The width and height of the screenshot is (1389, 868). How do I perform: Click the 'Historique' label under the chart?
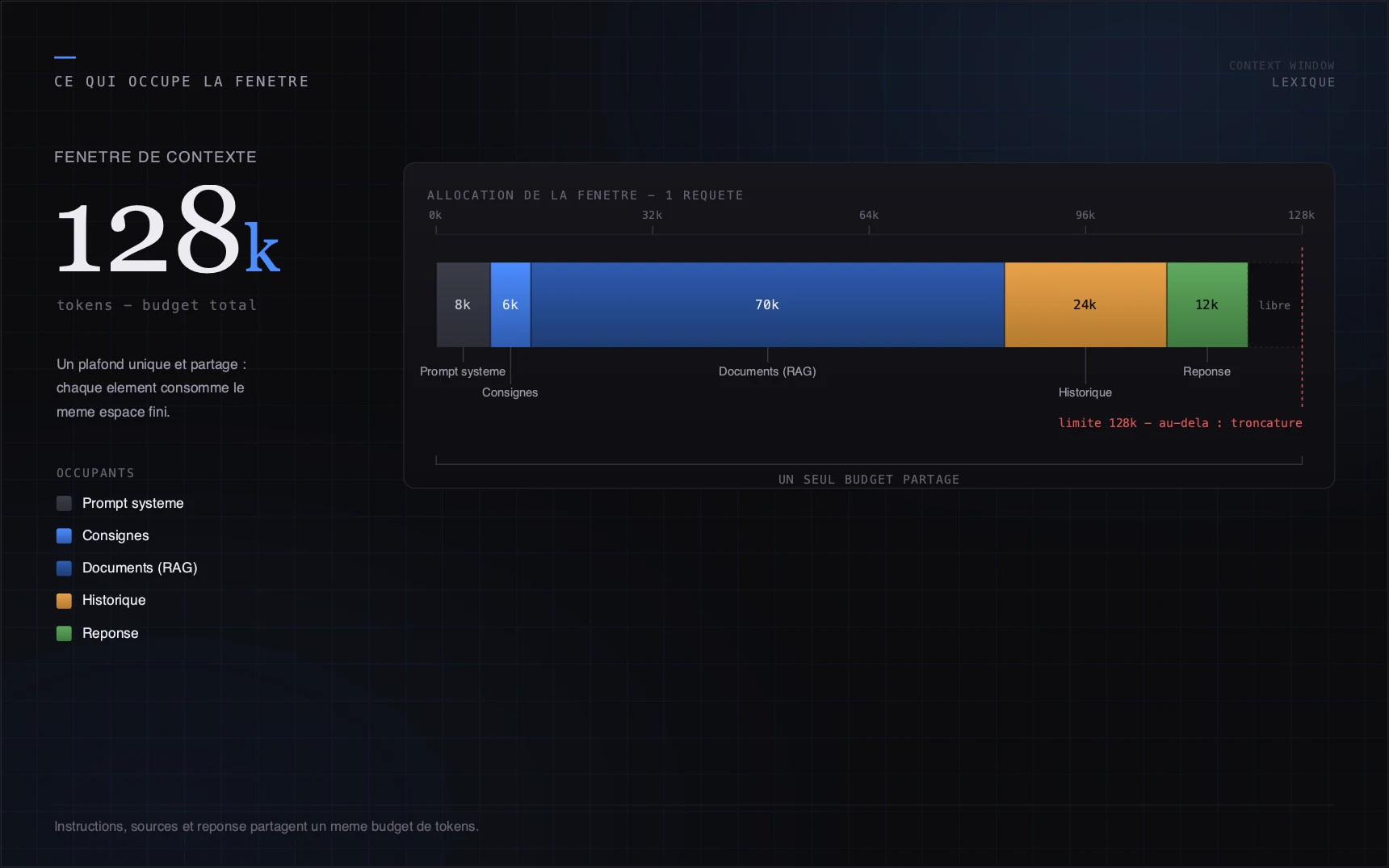tap(1085, 392)
